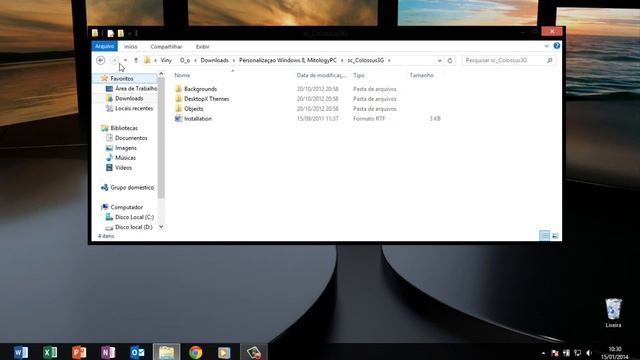Open Área de Trabalho in the sidebar
The width and height of the screenshot is (640, 360).
tap(136, 88)
